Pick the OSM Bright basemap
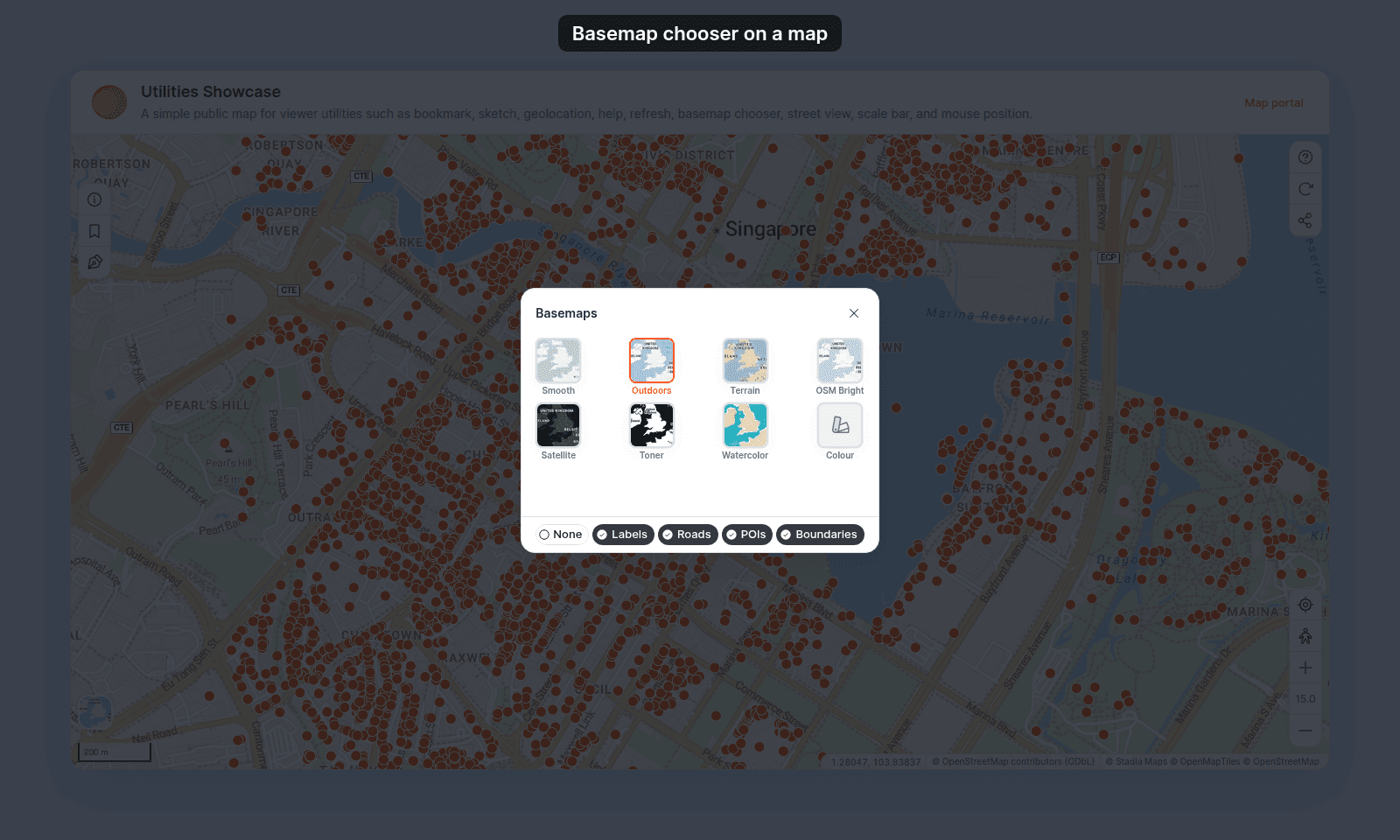This screenshot has width=1400, height=840. 840,360
